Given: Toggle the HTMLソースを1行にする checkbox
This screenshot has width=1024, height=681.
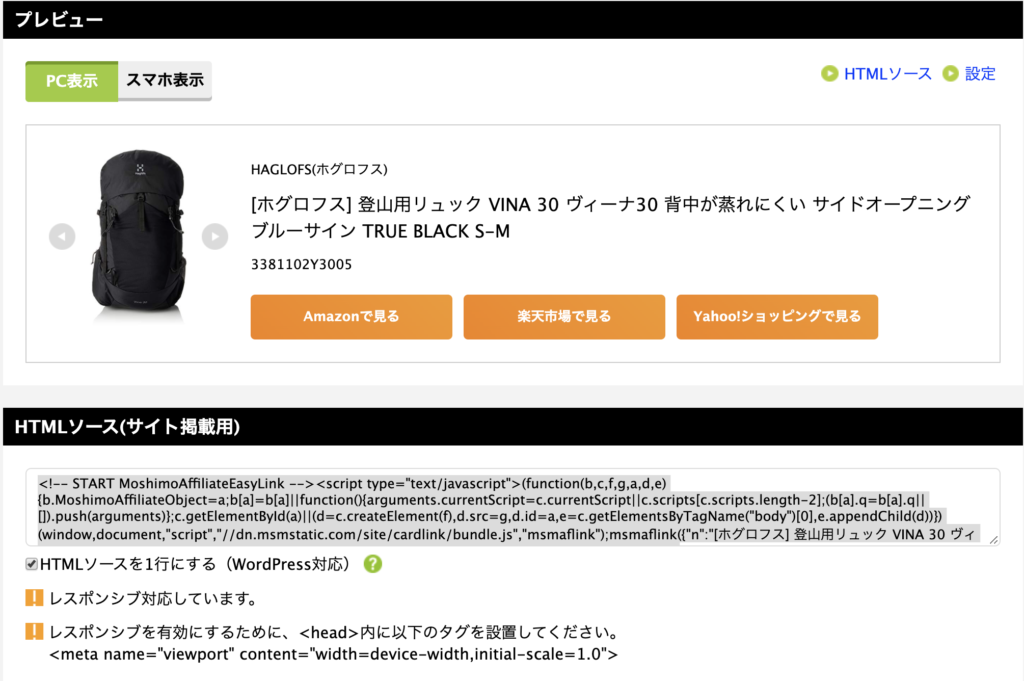Looking at the screenshot, I should [x=31, y=564].
